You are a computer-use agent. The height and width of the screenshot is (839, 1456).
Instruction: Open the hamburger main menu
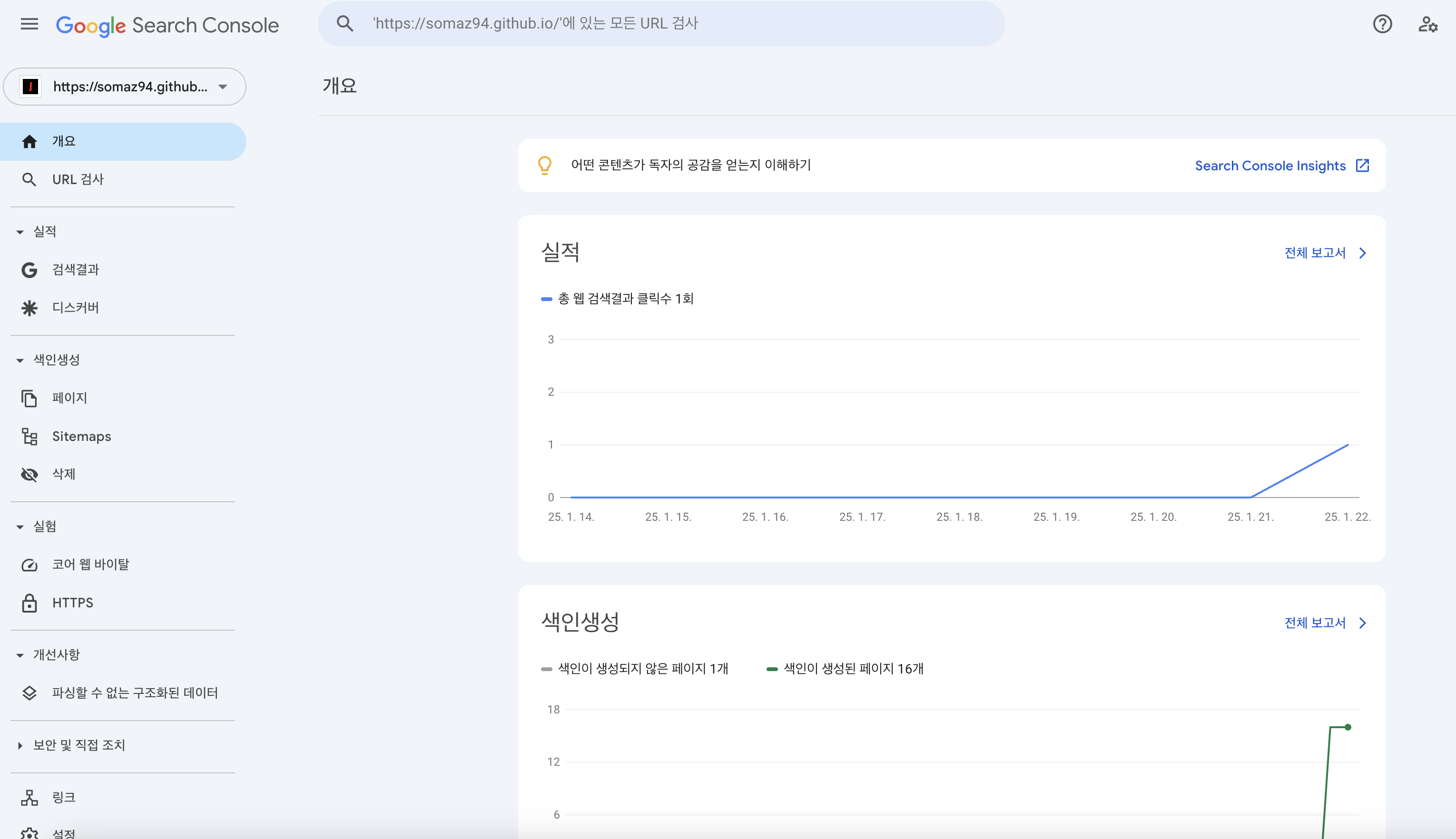[29, 24]
